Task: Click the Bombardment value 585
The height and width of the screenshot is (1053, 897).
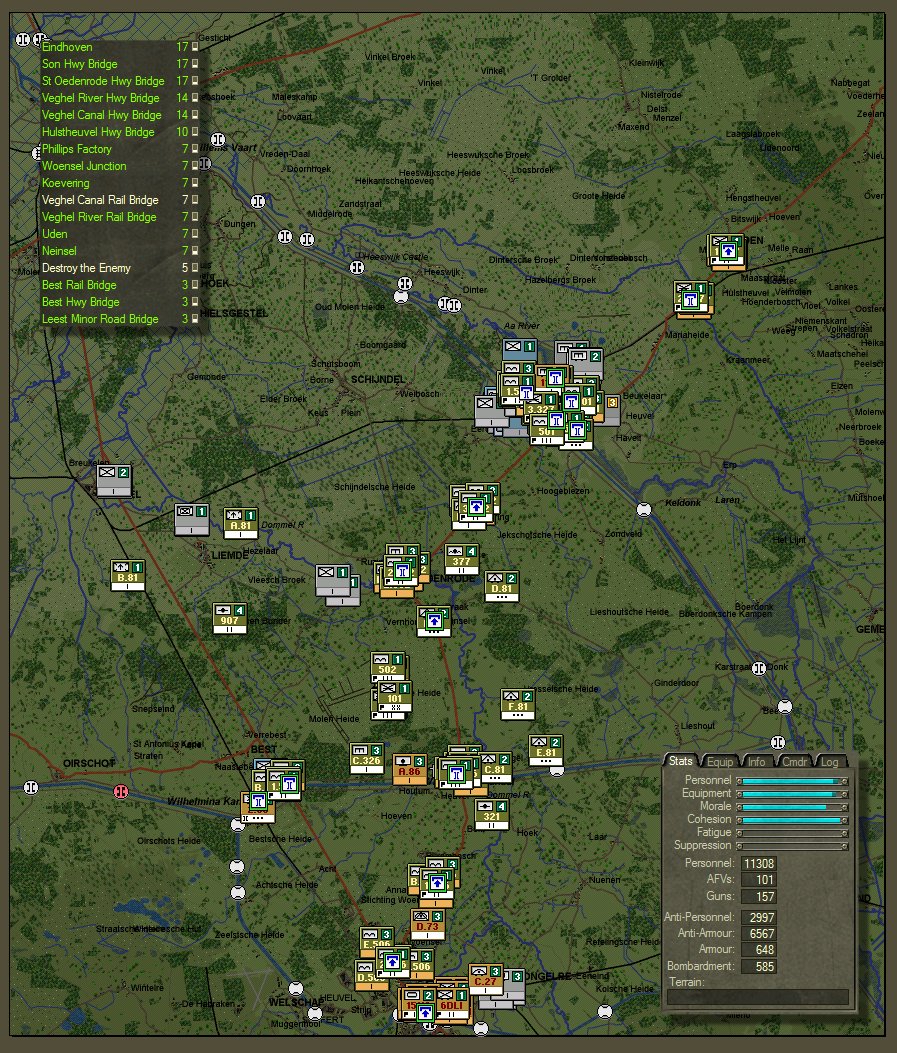Action: point(757,966)
